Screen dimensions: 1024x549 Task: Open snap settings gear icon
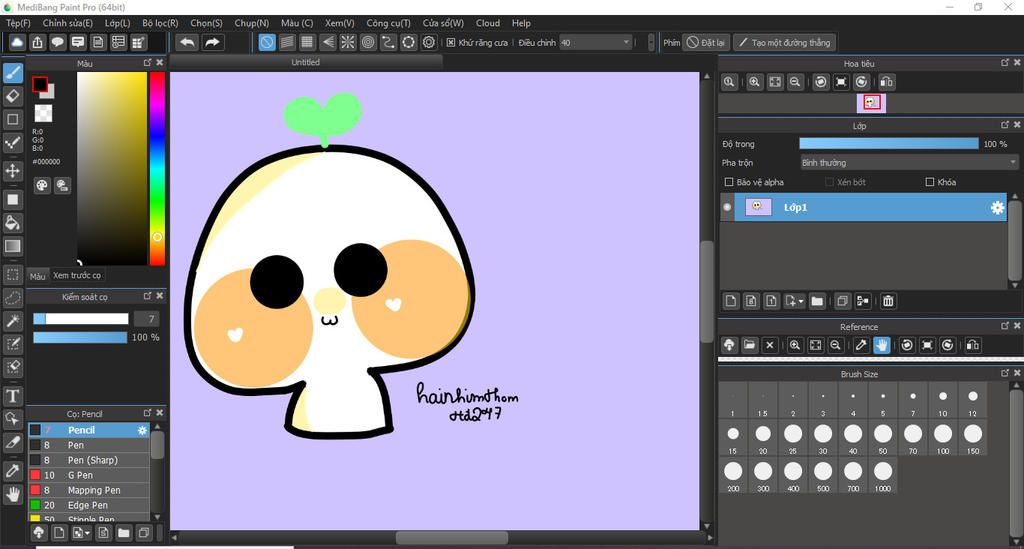(429, 42)
